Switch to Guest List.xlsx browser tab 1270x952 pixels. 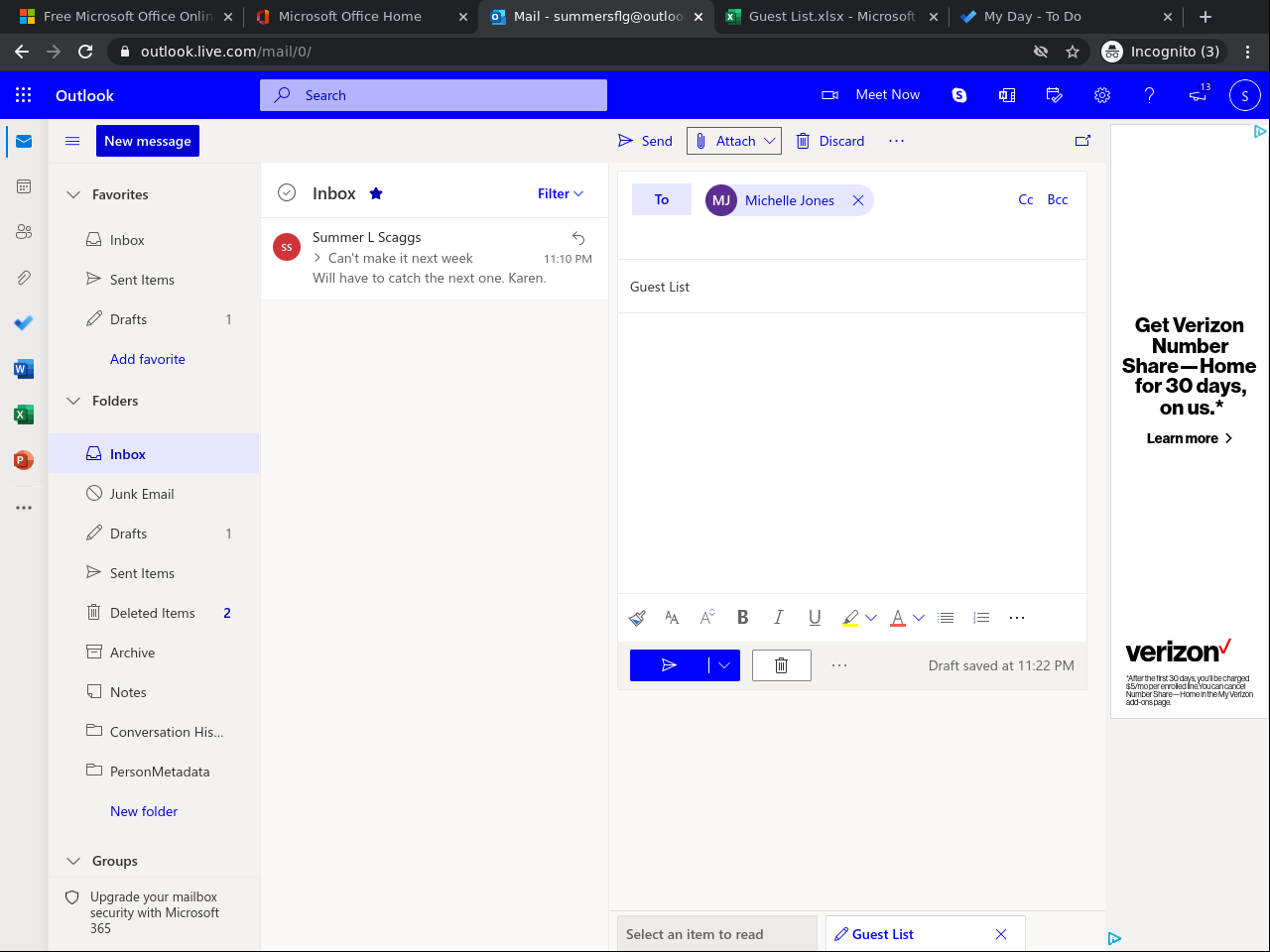(x=831, y=17)
